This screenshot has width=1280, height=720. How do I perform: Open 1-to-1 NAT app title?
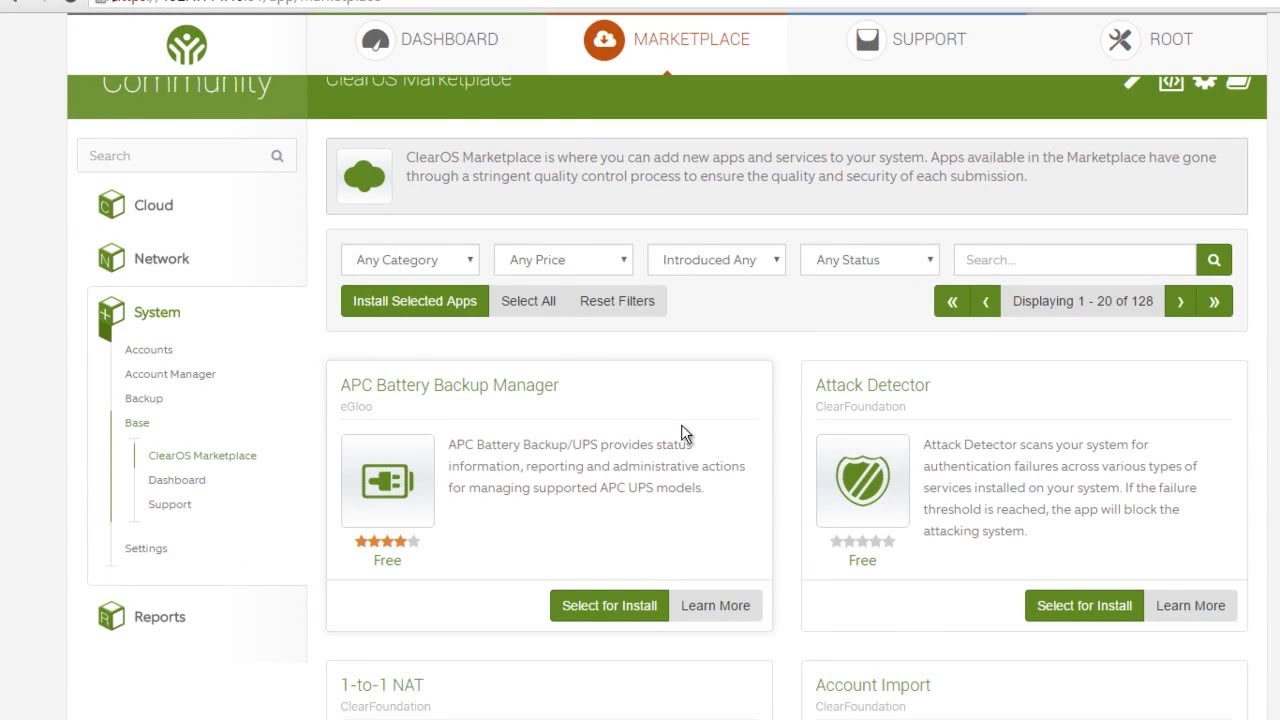[382, 685]
